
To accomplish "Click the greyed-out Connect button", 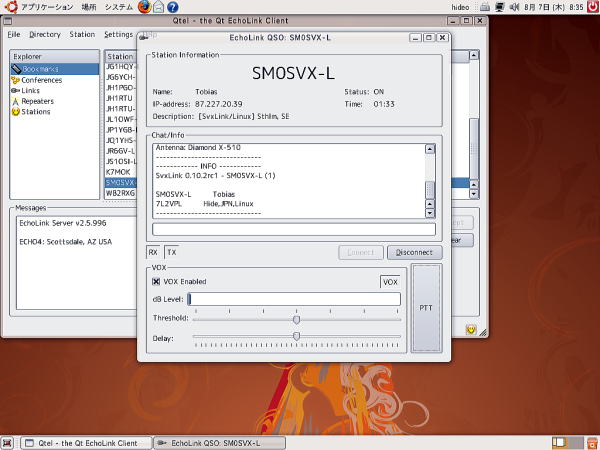I will [360, 253].
